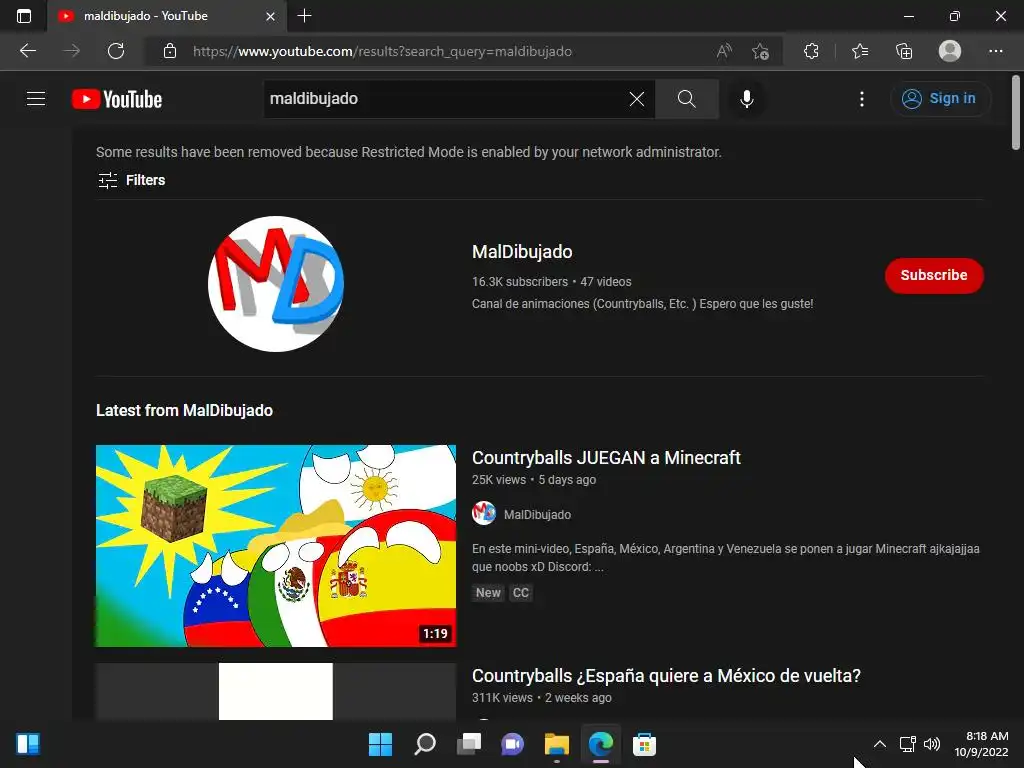This screenshot has height=768, width=1024.
Task: Go to YouTube home via logo
Action: 117,99
